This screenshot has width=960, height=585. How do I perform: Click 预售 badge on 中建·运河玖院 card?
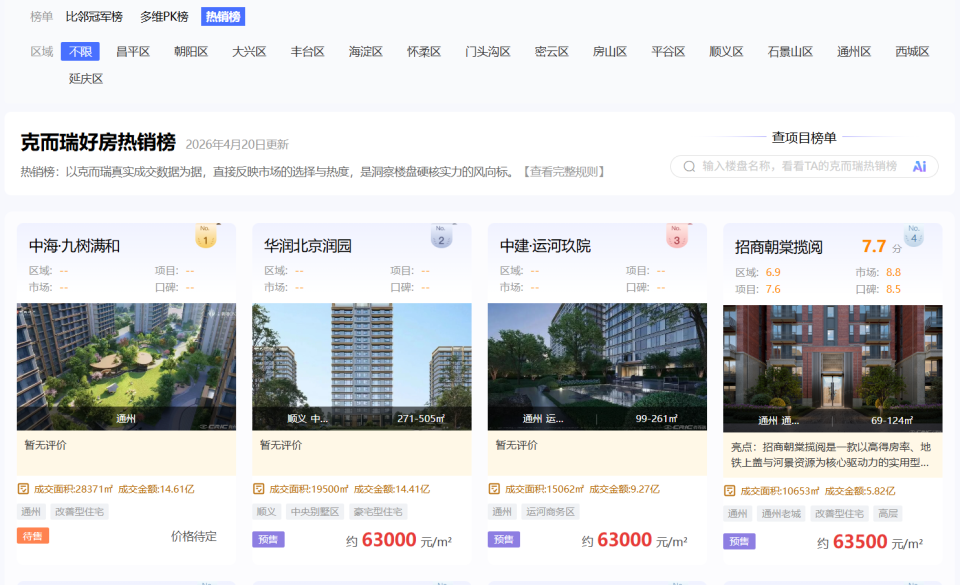tap(504, 539)
